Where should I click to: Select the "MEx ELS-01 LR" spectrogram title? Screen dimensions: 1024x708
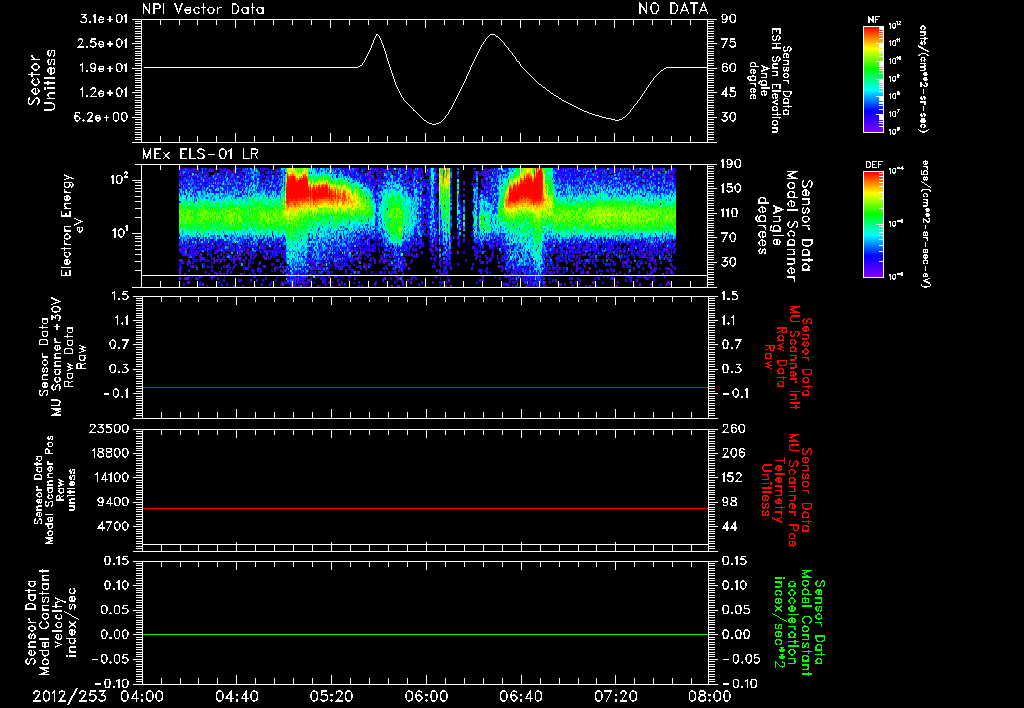click(x=200, y=155)
